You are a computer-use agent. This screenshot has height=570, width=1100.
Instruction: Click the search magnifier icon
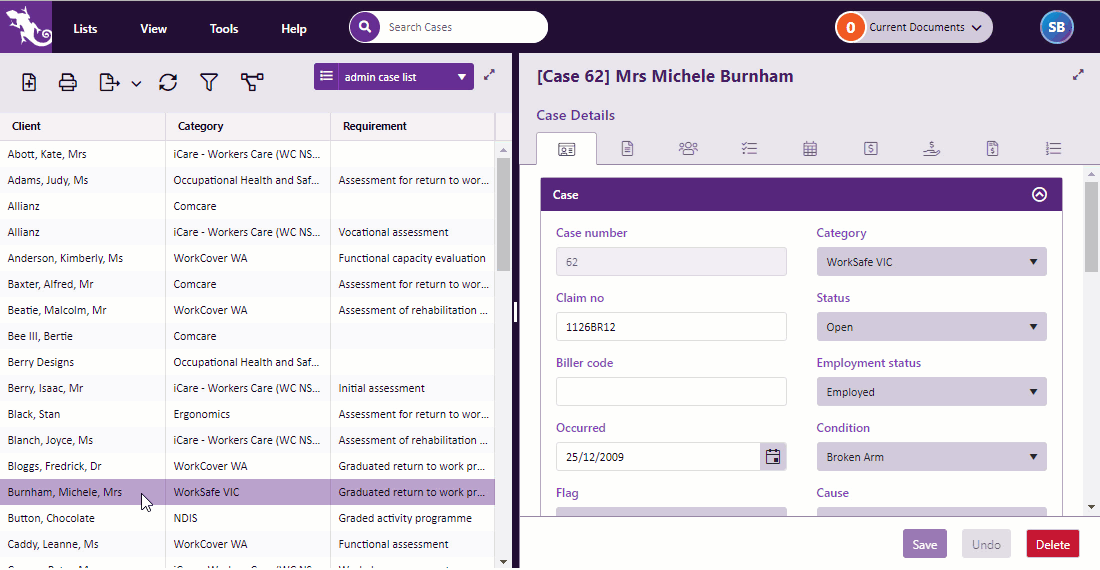pos(366,27)
